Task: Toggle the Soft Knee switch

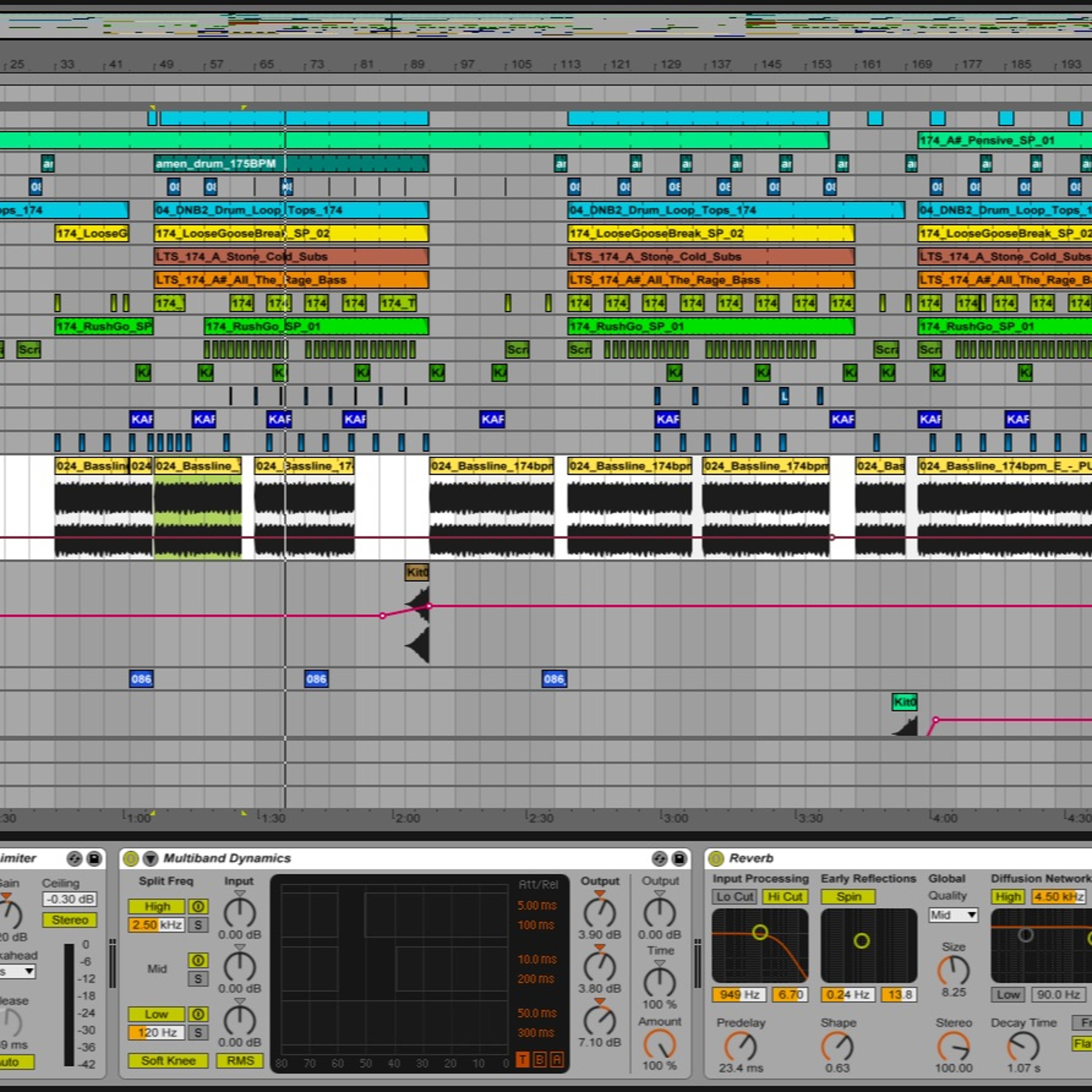Action: (168, 1060)
